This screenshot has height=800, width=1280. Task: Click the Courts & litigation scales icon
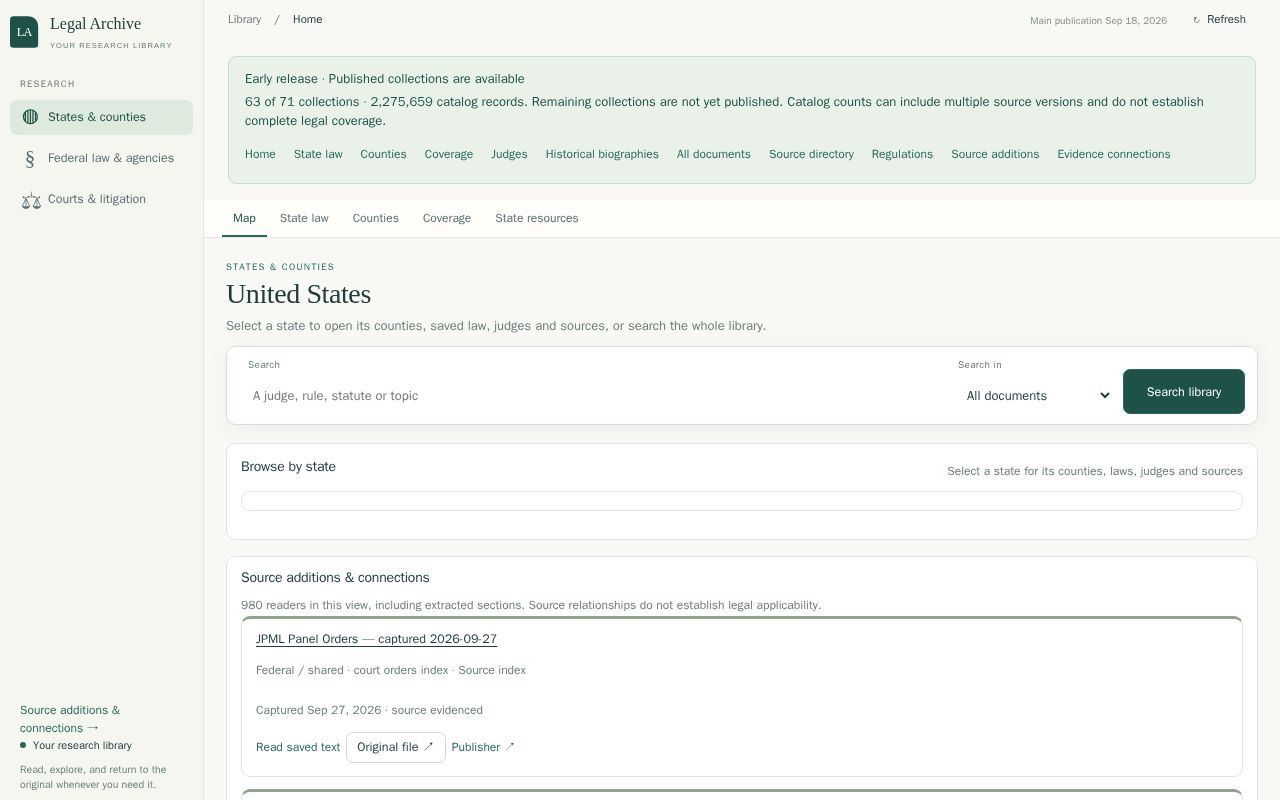pyautogui.click(x=31, y=200)
